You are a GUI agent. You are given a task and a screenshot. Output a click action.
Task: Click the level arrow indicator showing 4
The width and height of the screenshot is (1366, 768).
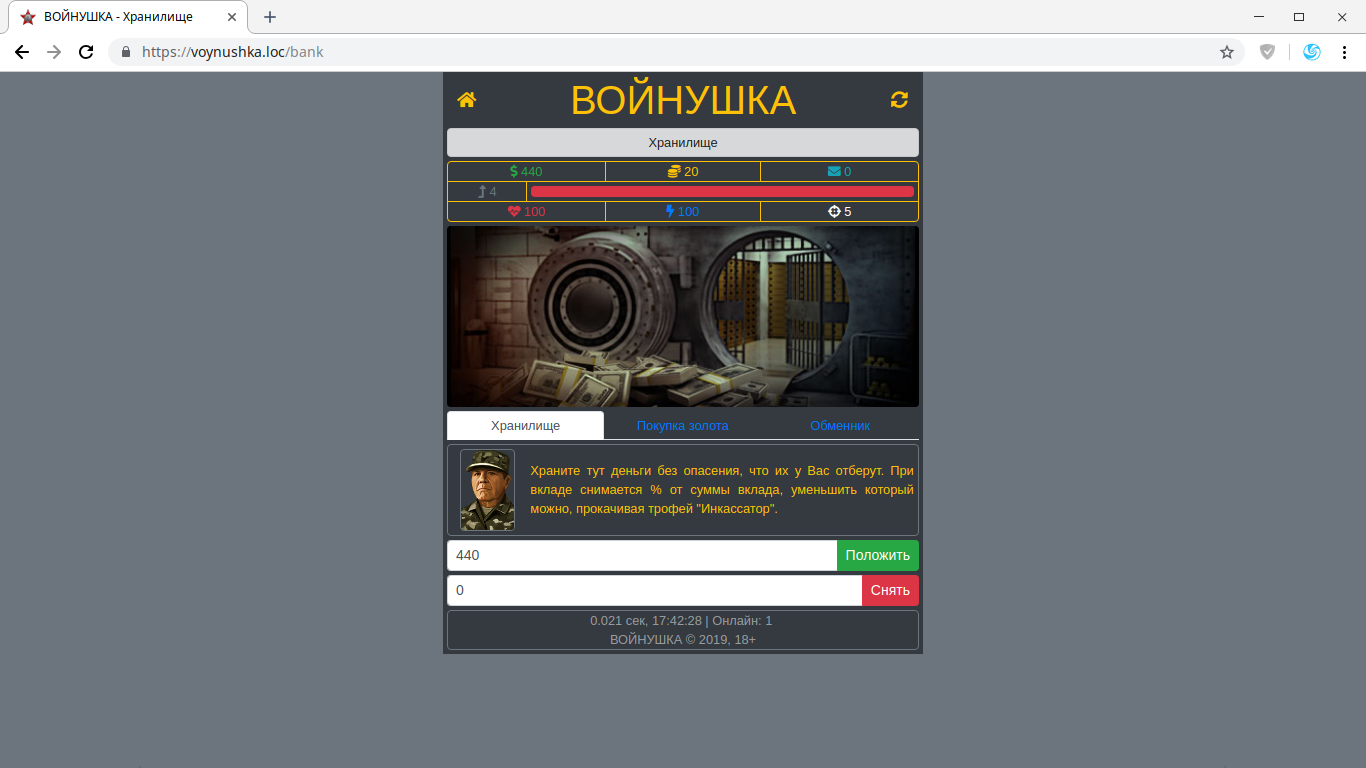pos(487,192)
